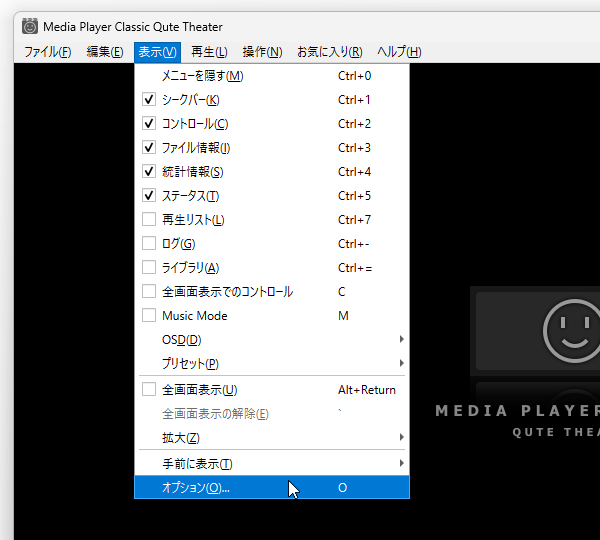Click the Ctrl+7 shortcut text
Image resolution: width=600 pixels, height=540 pixels.
[354, 220]
